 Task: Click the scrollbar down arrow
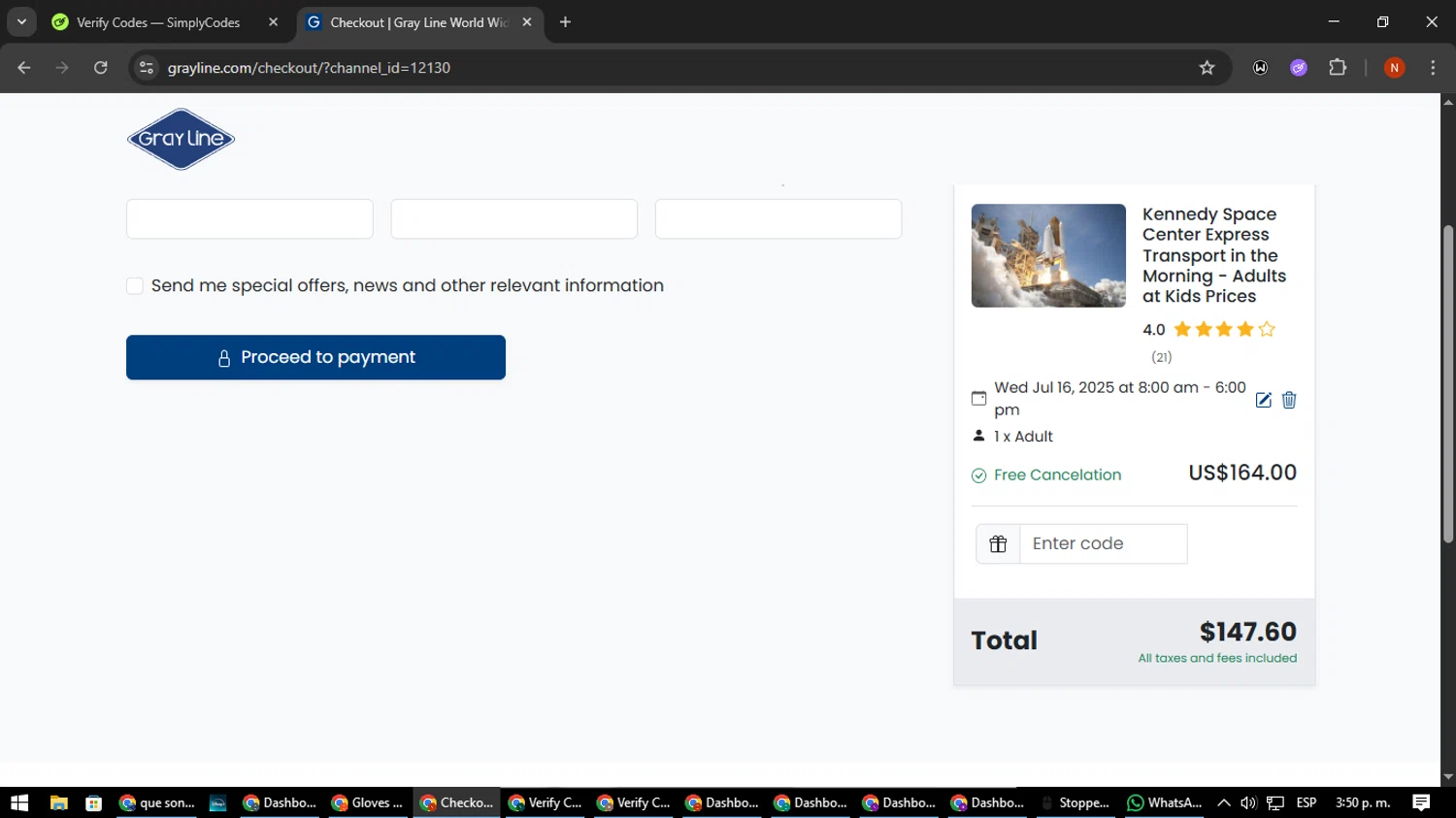[1448, 777]
